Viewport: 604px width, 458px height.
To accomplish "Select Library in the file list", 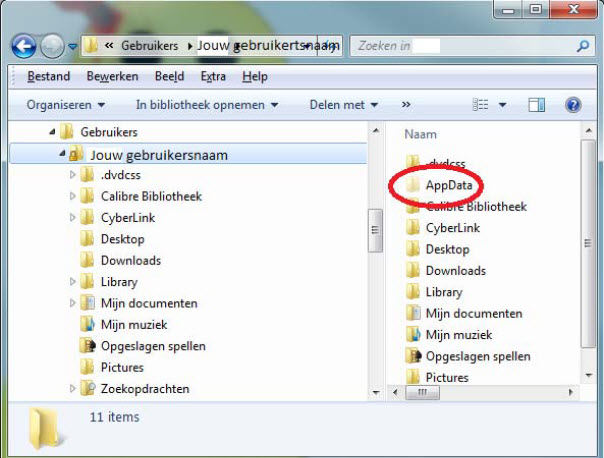I will pos(444,292).
